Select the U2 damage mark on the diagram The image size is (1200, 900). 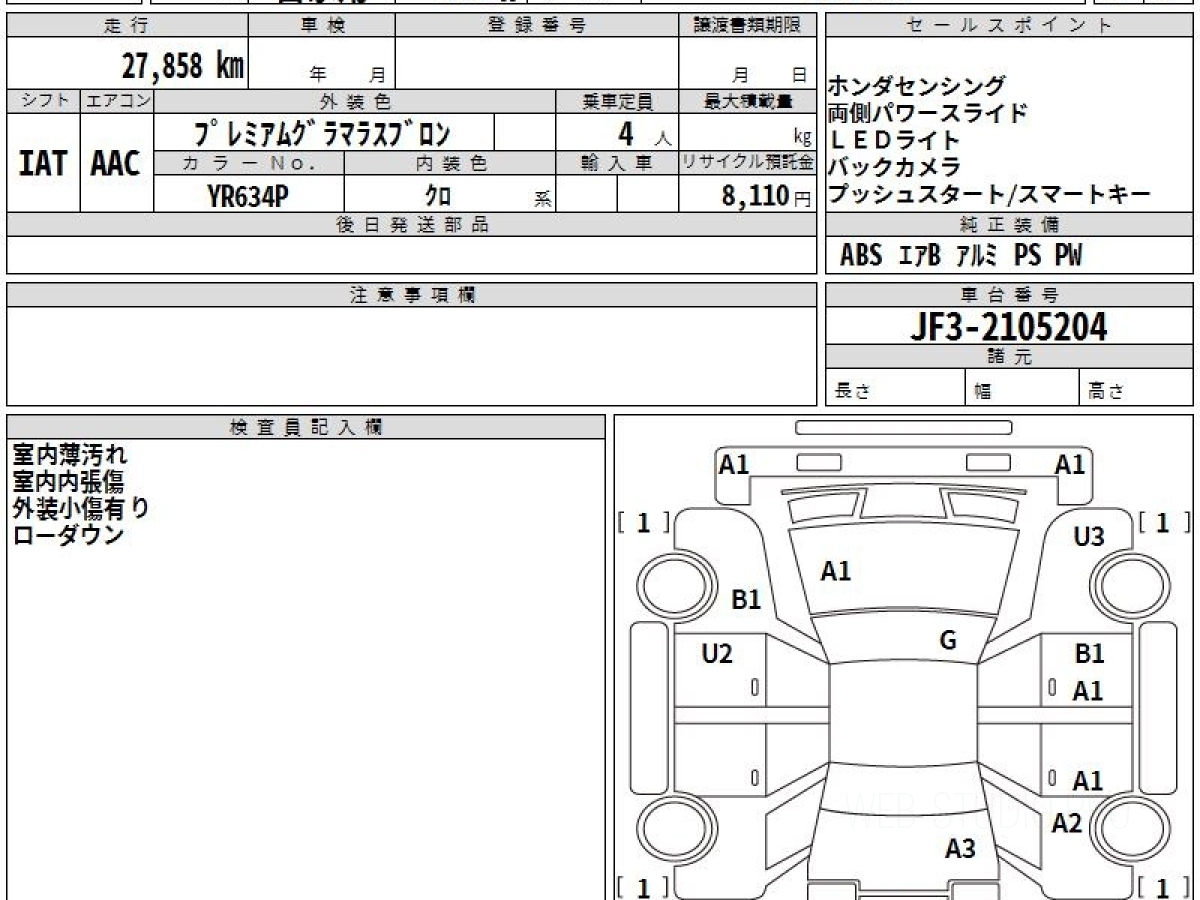[x=717, y=654]
